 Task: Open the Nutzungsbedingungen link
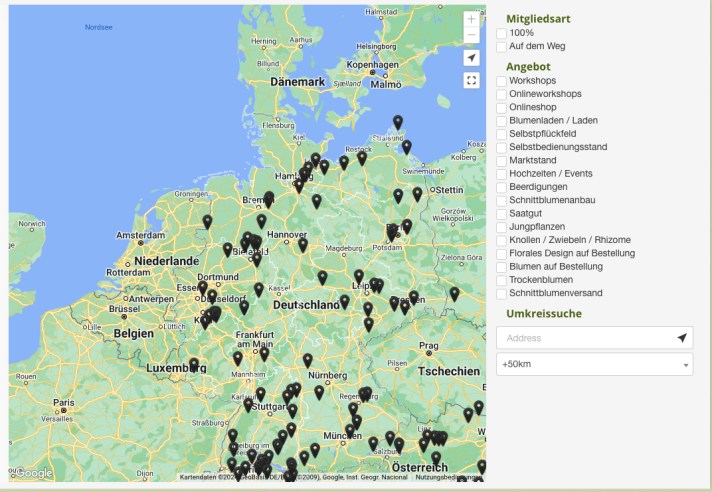449,477
